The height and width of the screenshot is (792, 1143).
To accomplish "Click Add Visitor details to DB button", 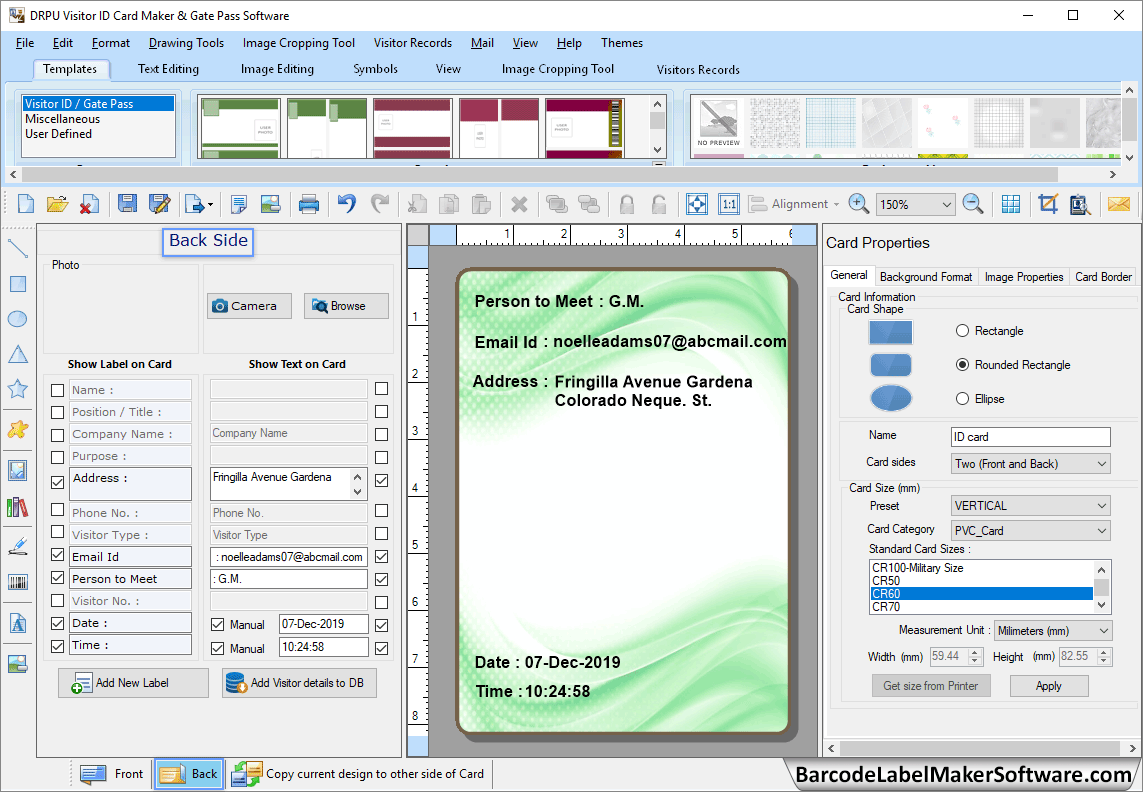I will click(x=300, y=683).
